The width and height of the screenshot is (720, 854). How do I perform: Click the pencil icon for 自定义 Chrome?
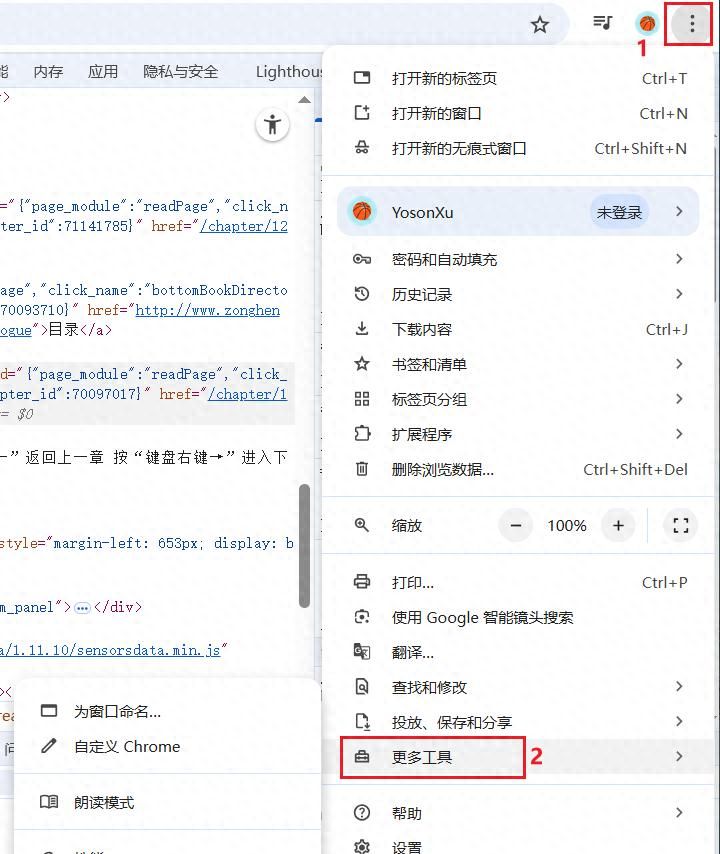click(49, 746)
